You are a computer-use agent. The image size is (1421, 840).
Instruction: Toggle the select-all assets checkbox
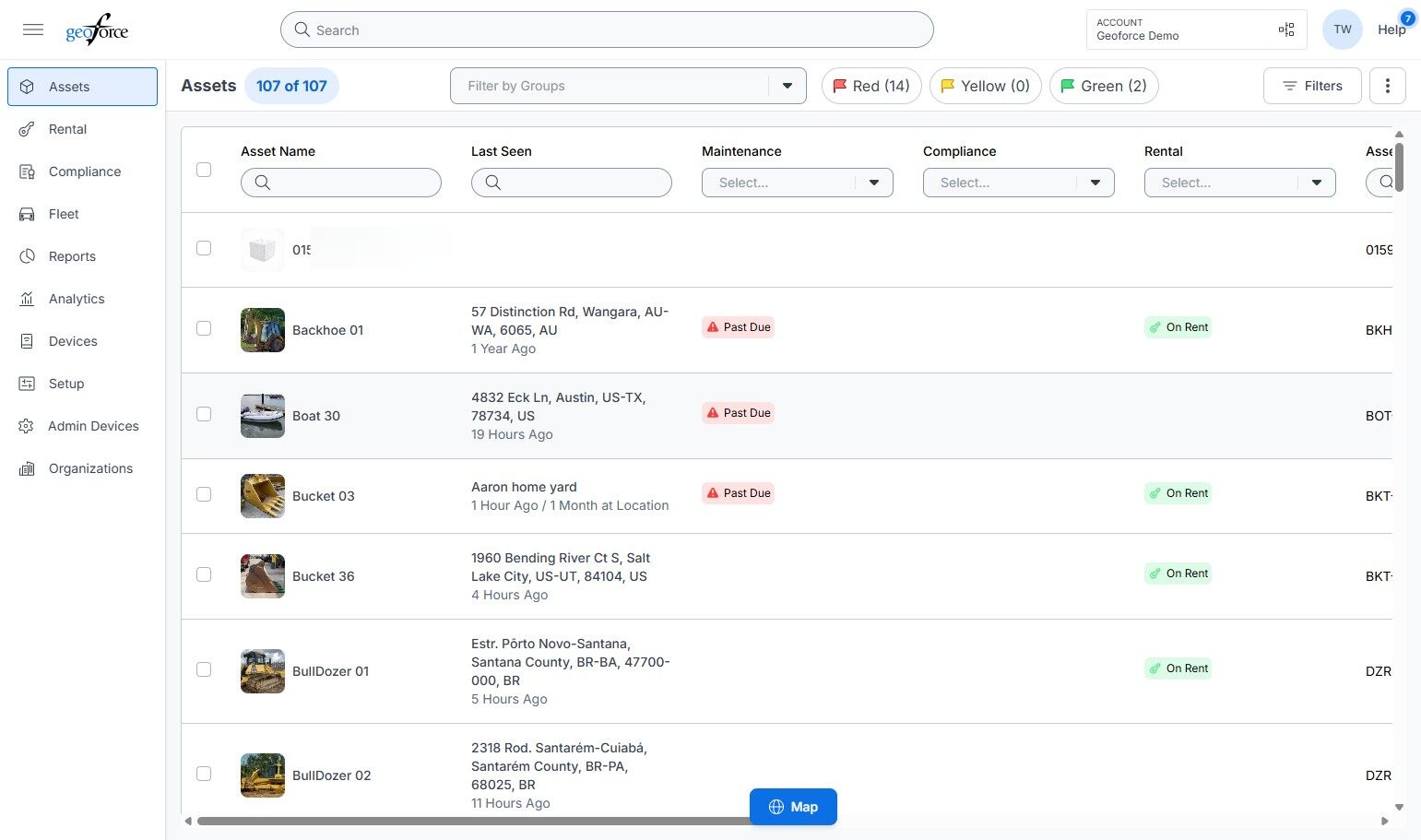click(204, 170)
